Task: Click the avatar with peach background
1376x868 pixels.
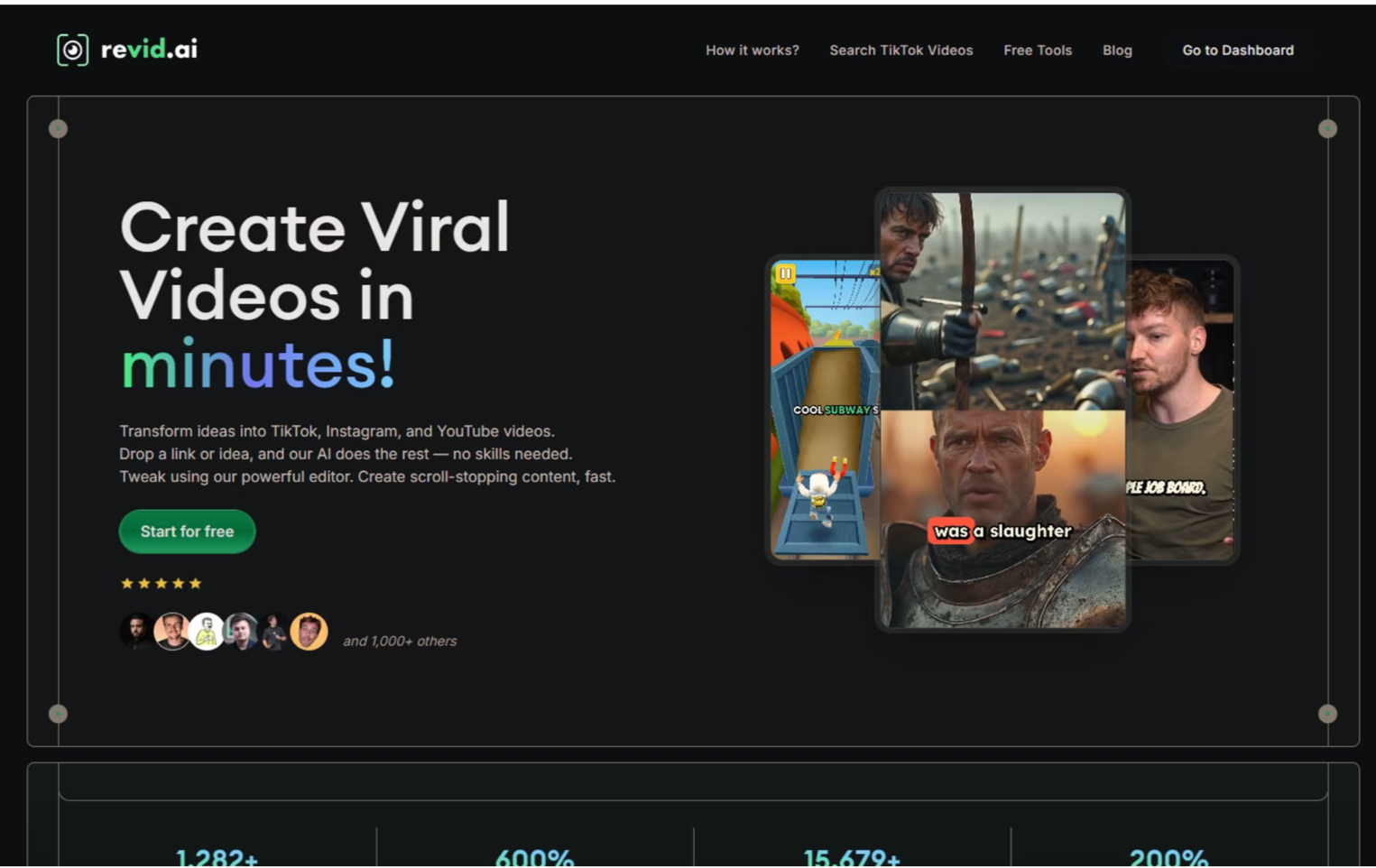Action: click(171, 632)
